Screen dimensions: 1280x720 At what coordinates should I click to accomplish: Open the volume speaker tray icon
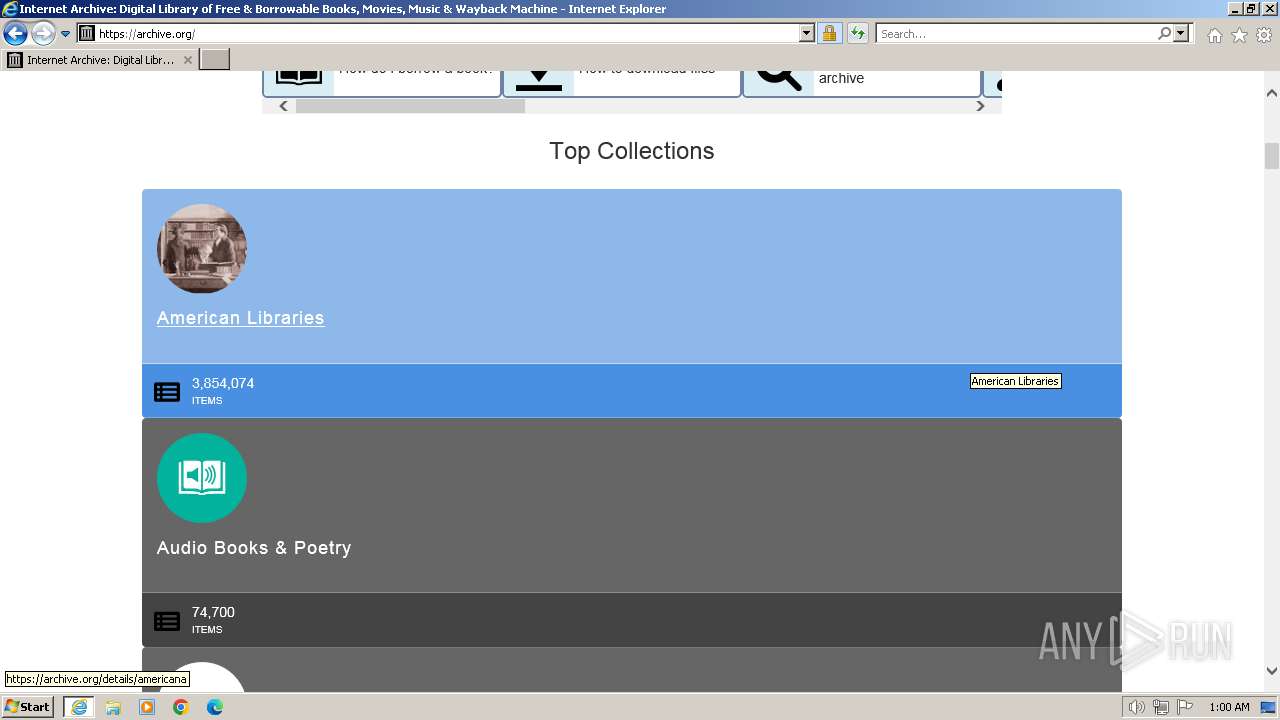[x=1137, y=707]
